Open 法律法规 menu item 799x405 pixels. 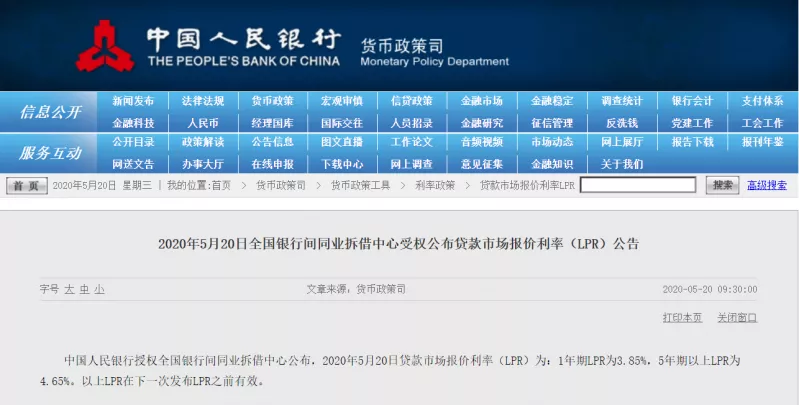click(203, 101)
